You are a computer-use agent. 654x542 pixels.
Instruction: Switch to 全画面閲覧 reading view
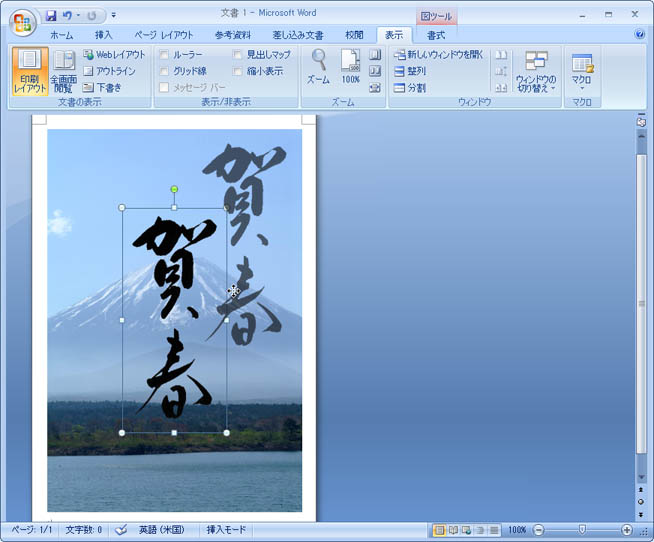[x=64, y=70]
